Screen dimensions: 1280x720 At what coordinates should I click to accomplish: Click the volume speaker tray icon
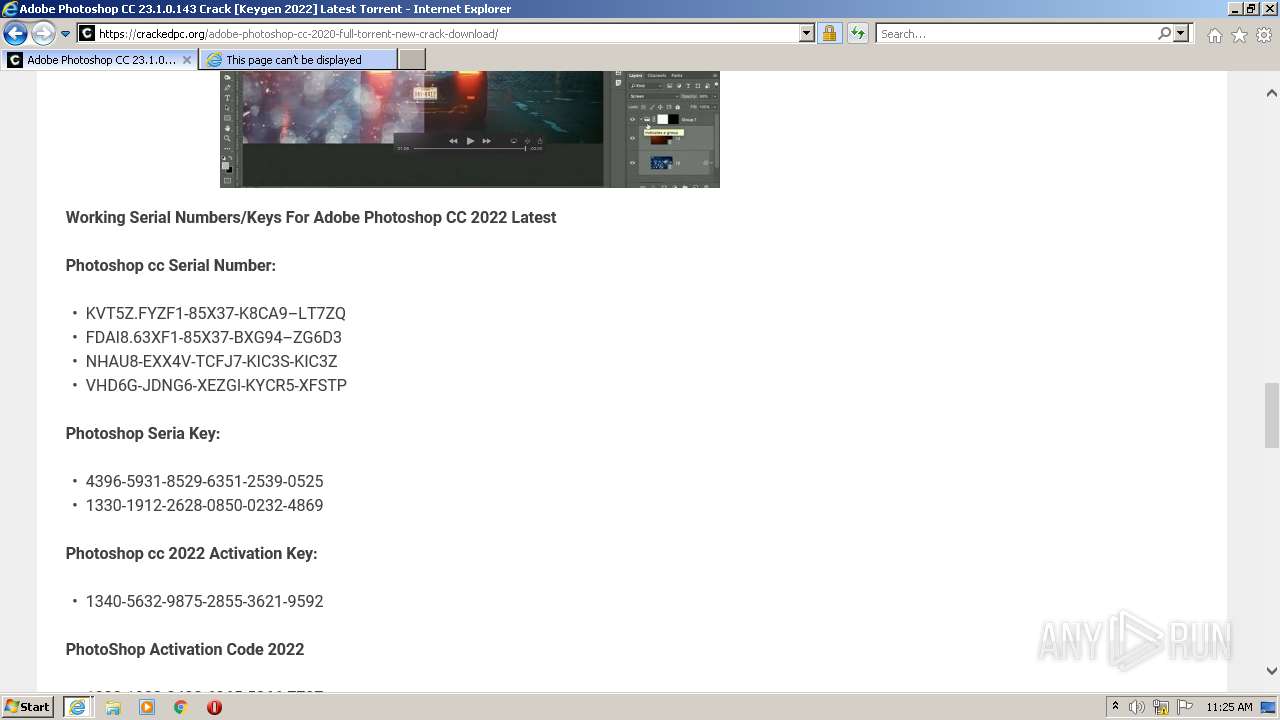point(1137,707)
